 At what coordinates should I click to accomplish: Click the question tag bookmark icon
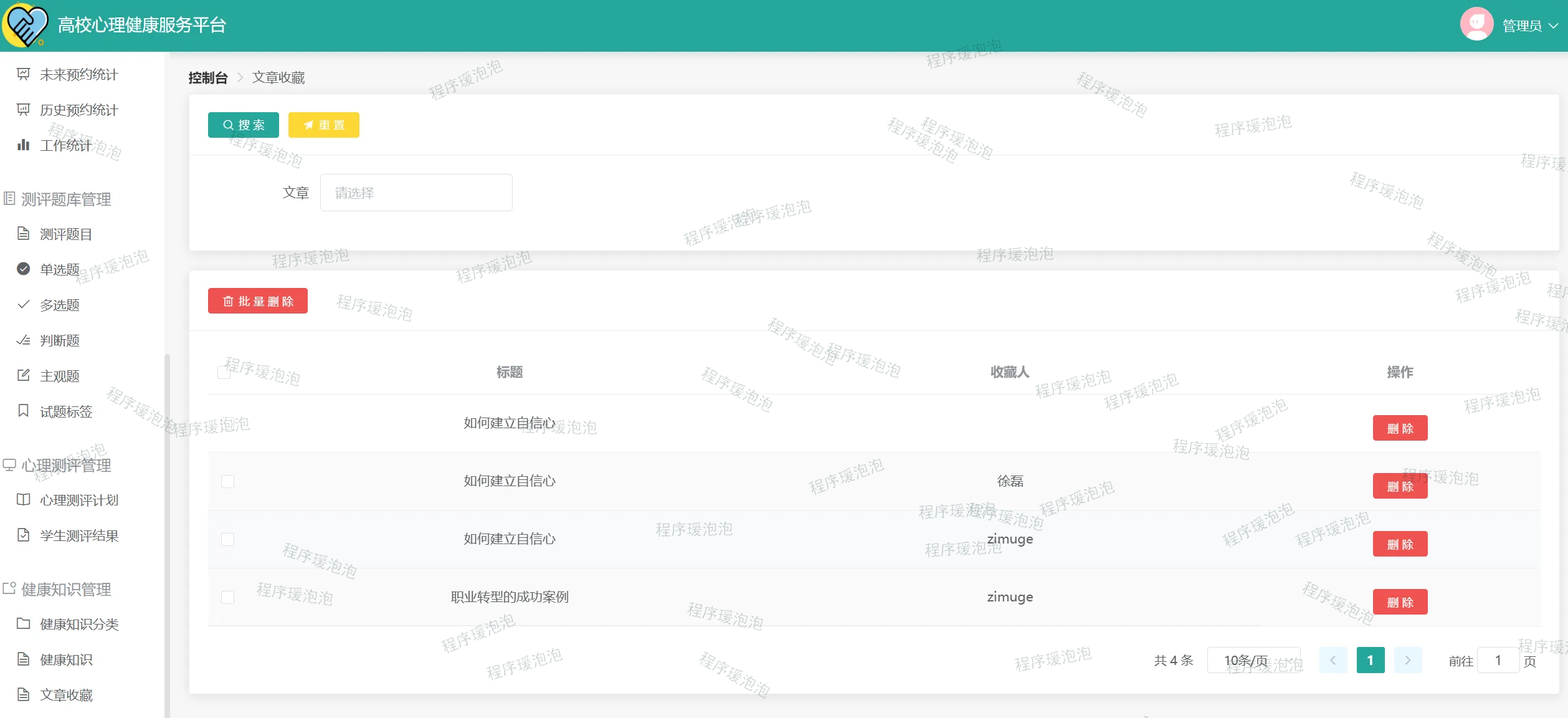[23, 411]
